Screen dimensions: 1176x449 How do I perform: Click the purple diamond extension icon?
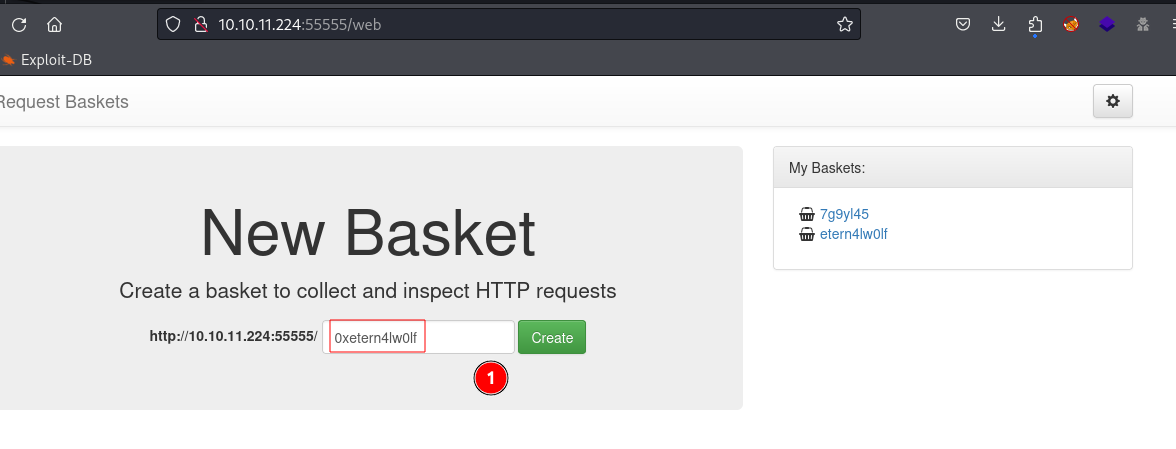pos(1107,25)
